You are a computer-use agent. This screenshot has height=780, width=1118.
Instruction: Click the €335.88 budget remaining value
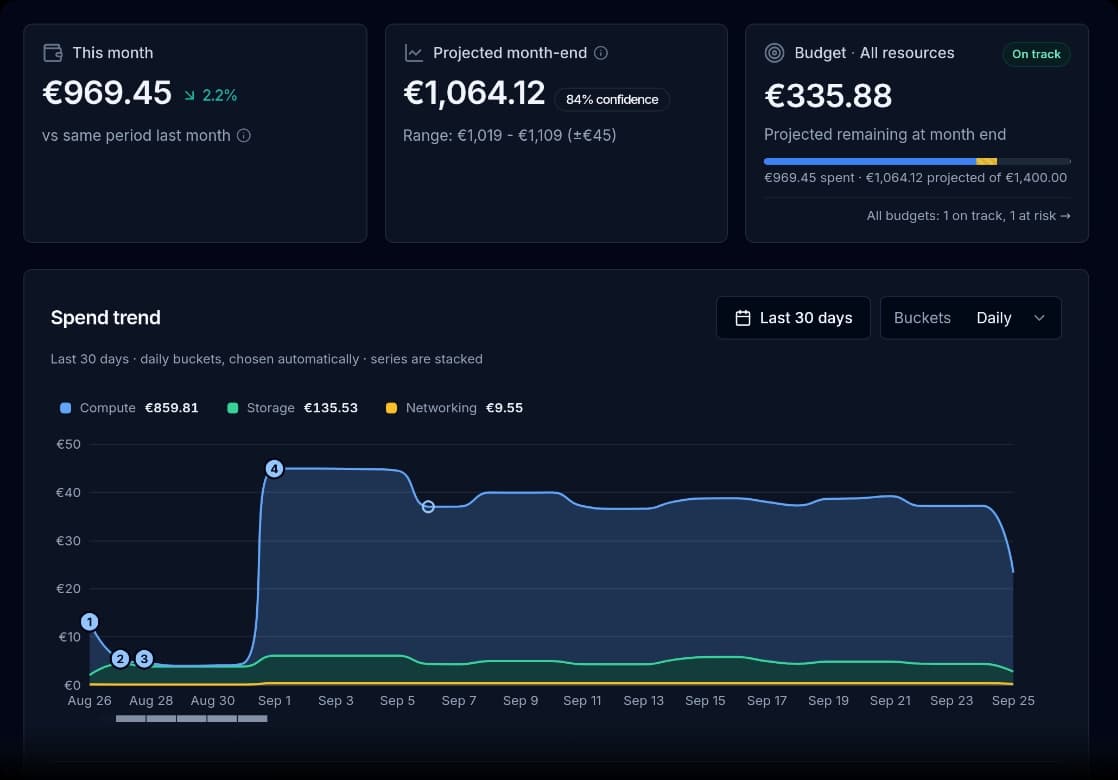point(828,96)
